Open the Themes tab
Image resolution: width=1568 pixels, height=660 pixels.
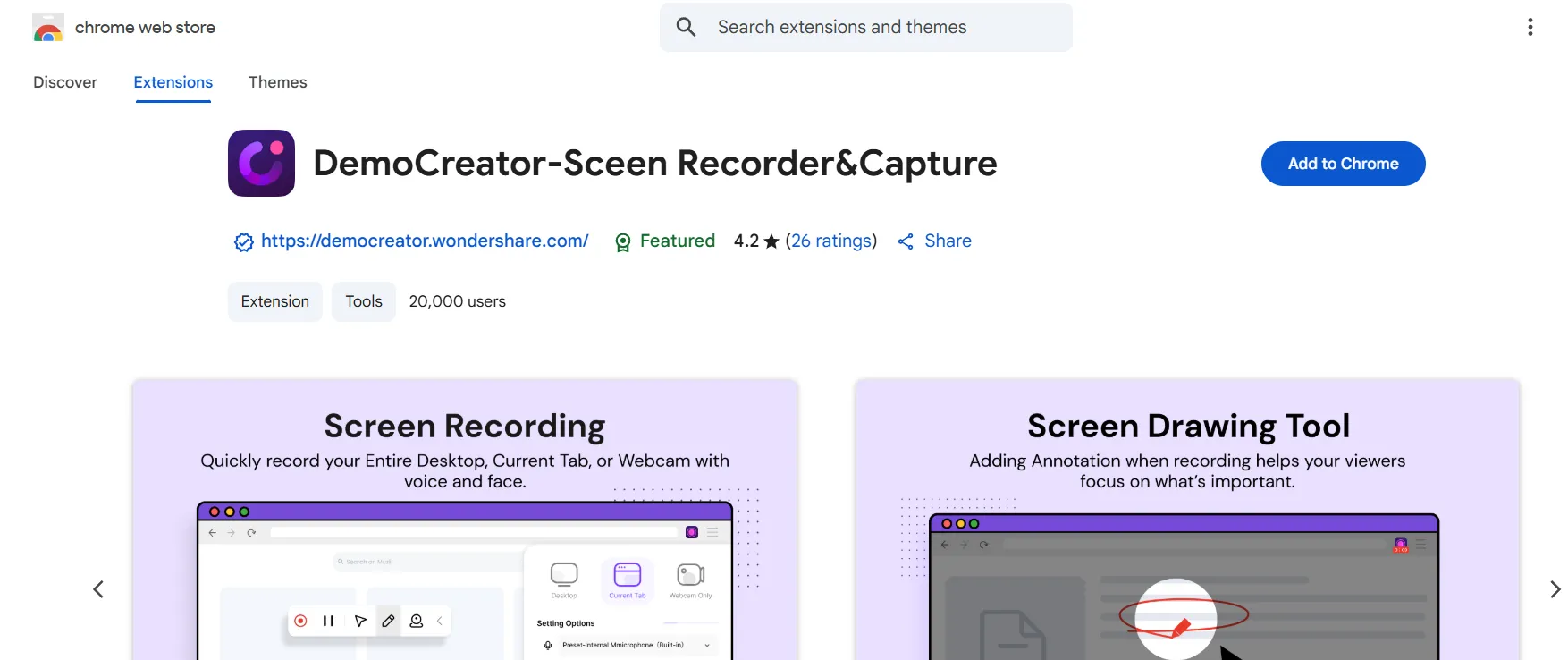(x=277, y=82)
